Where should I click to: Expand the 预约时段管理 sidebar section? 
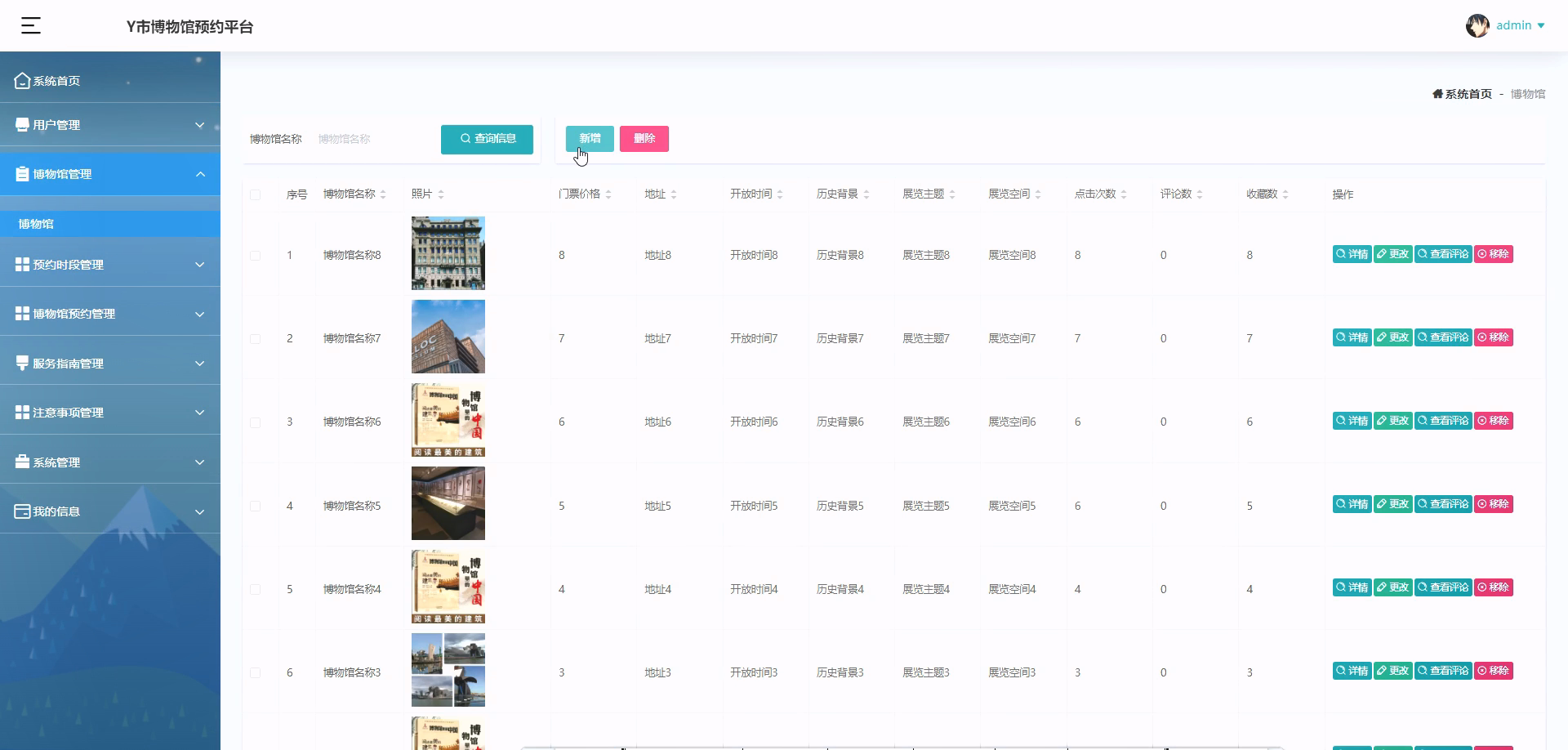click(x=110, y=265)
